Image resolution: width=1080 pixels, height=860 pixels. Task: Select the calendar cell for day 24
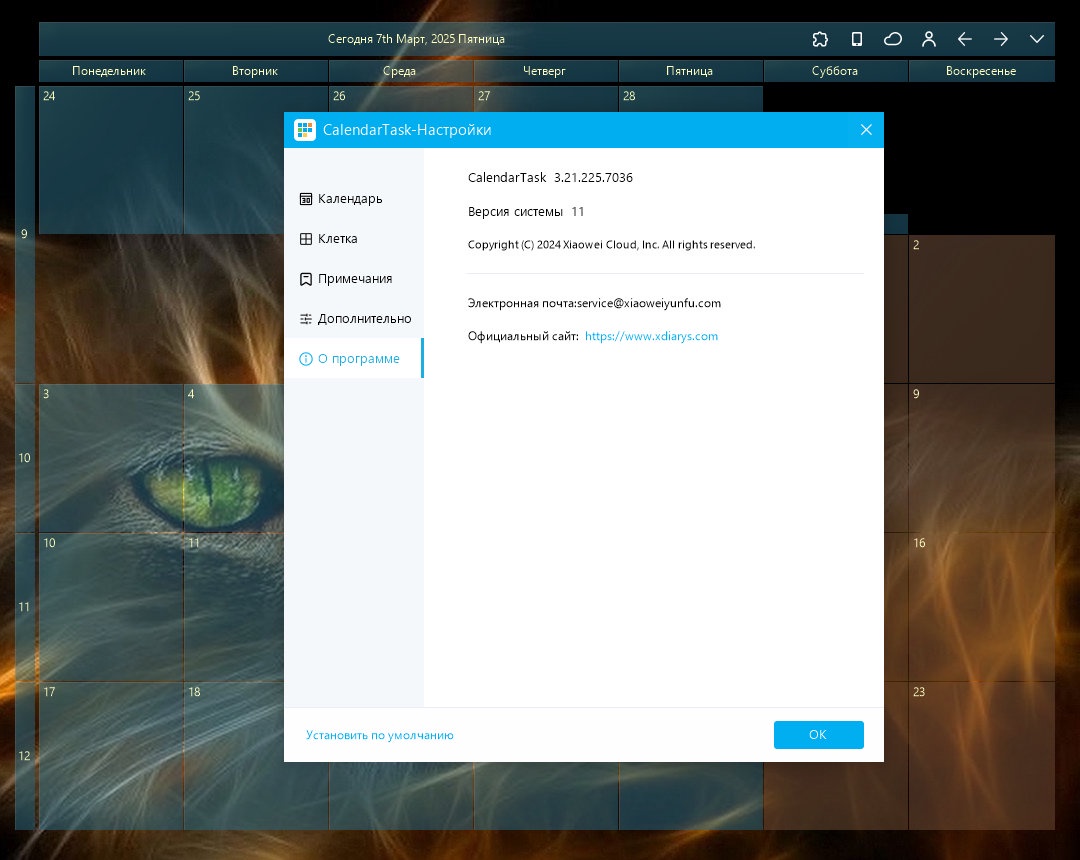click(111, 160)
